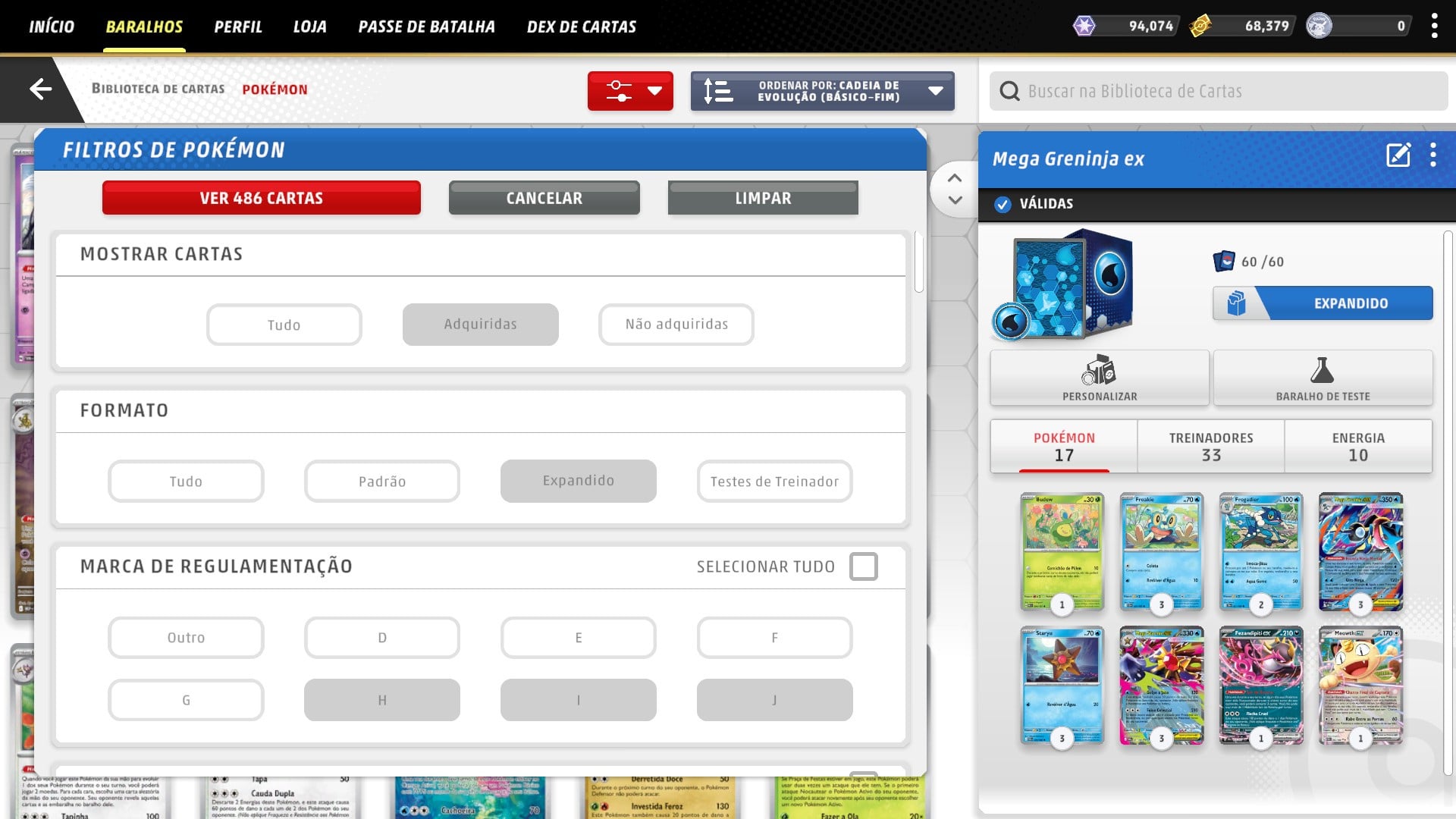Edit the deck name icon
The image size is (1456, 819).
coord(1398,155)
